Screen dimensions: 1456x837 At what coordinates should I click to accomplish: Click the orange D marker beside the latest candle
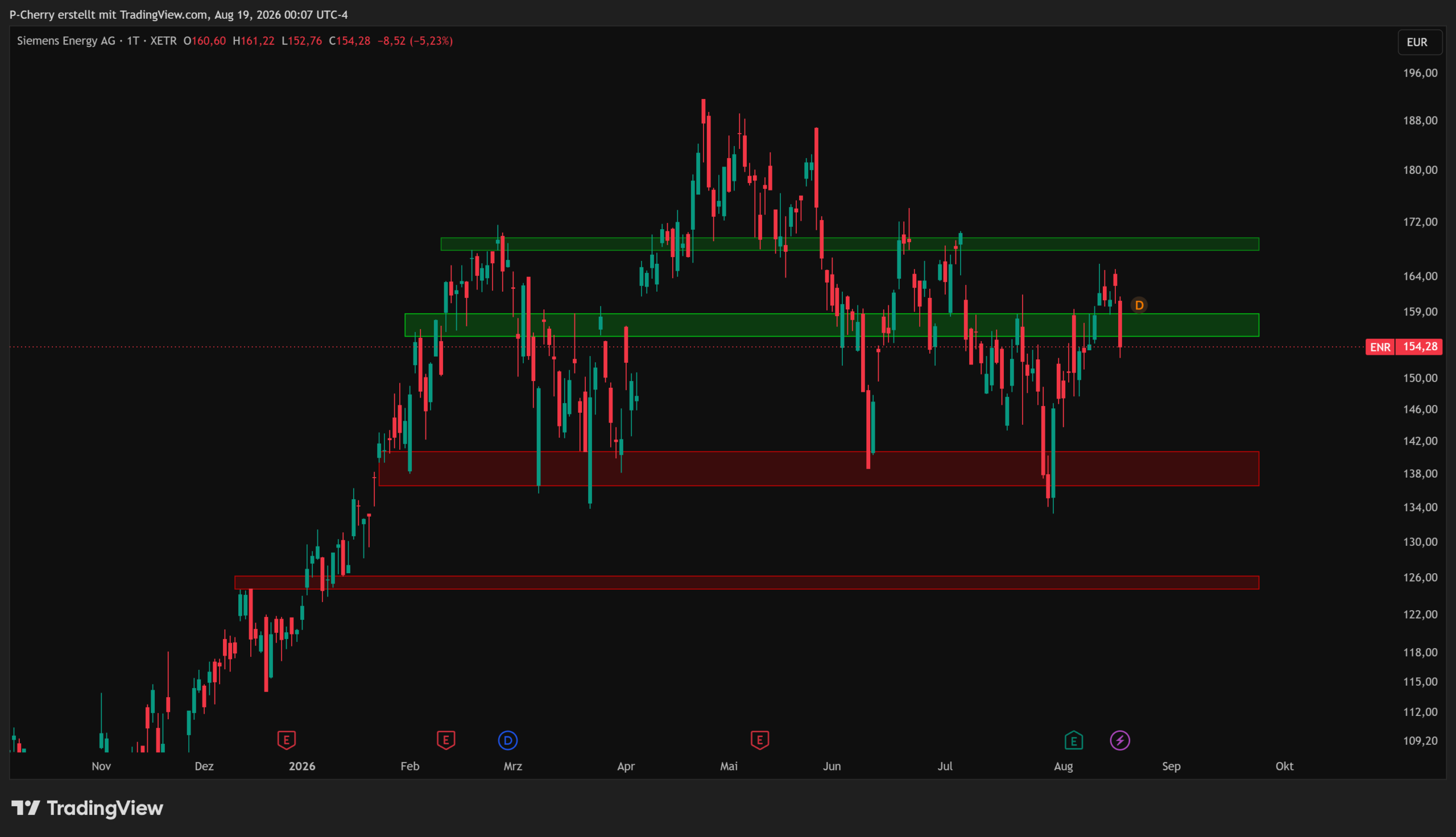[x=1139, y=305]
